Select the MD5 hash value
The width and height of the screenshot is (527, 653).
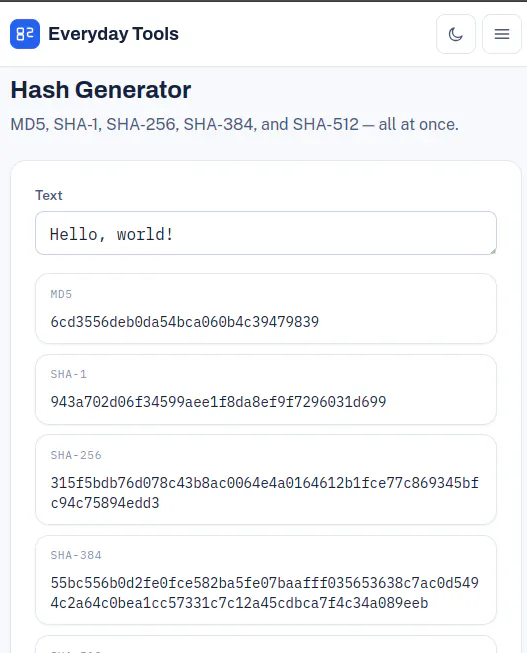[185, 322]
